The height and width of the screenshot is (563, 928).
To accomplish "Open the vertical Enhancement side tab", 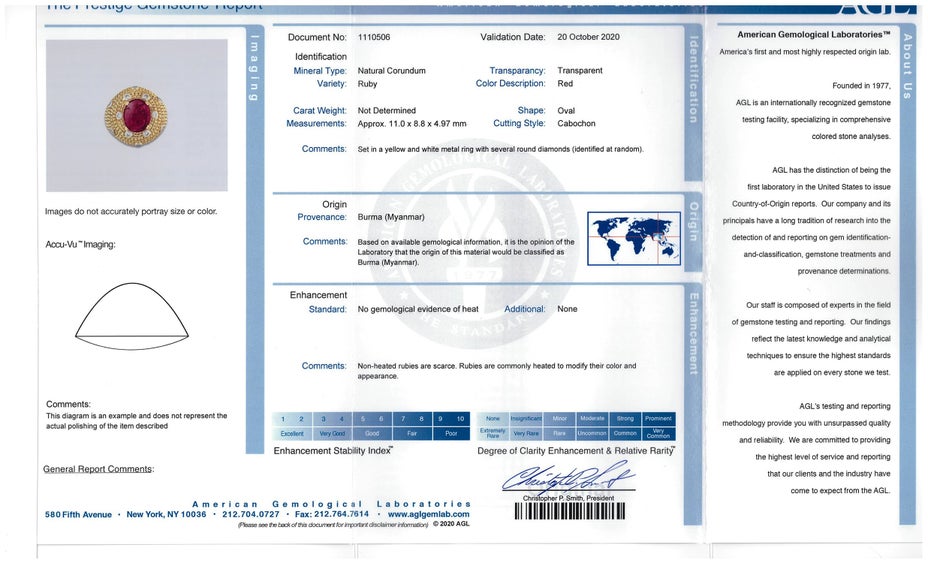I will point(692,334).
